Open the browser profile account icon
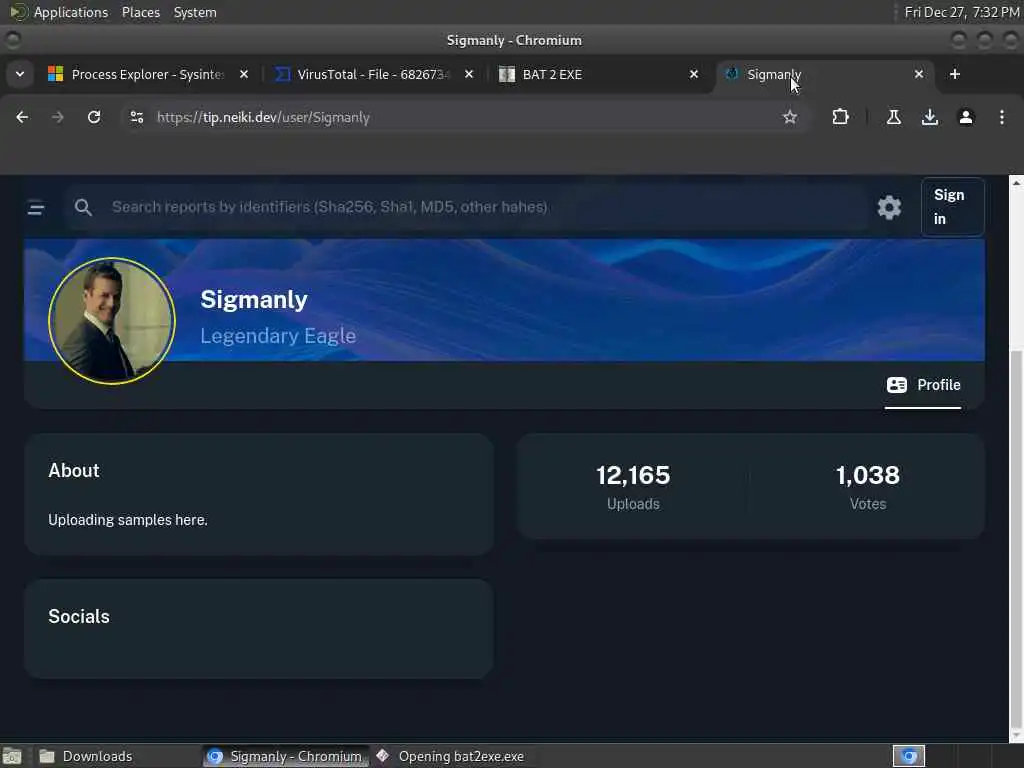This screenshot has width=1024, height=768. pos(965,117)
